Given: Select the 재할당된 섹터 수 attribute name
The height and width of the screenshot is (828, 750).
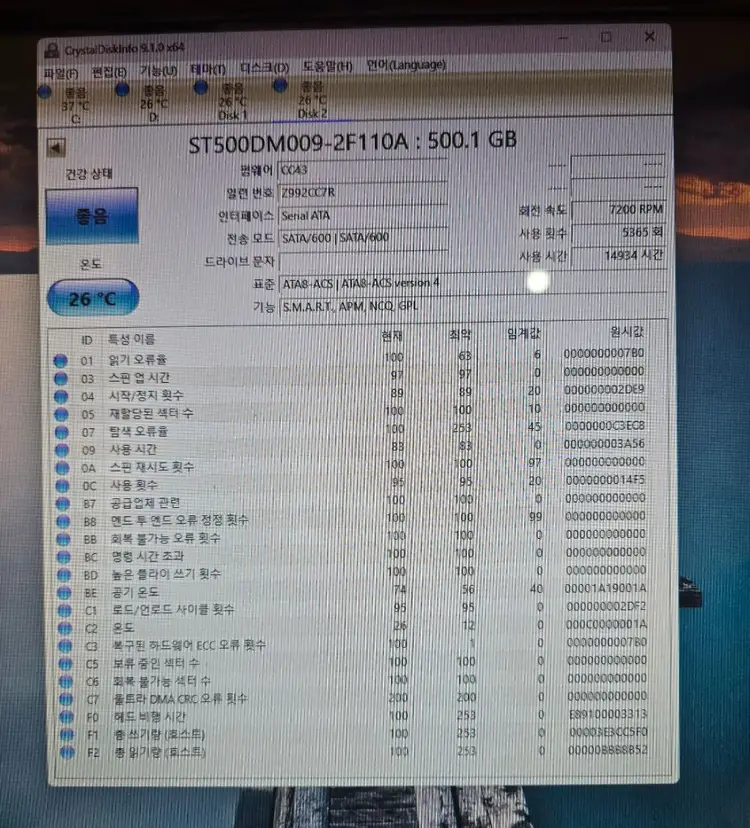Looking at the screenshot, I should [151, 413].
